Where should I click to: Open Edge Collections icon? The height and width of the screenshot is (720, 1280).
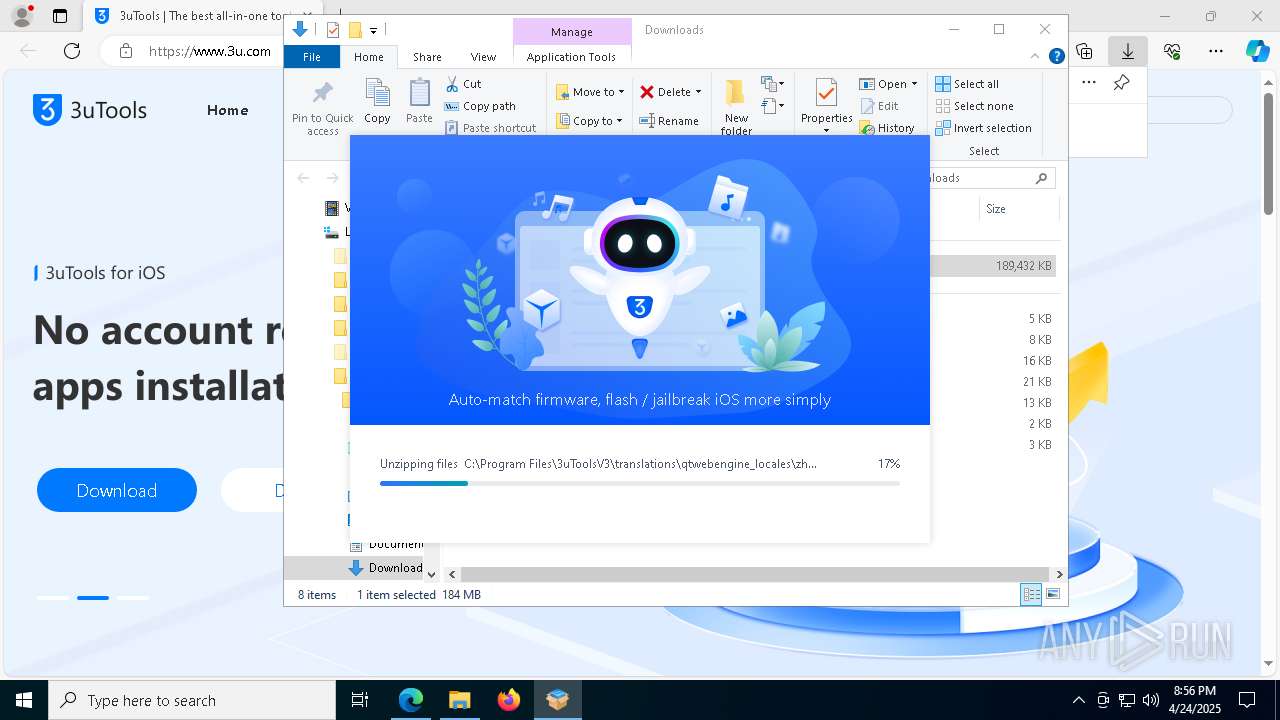(x=1084, y=51)
